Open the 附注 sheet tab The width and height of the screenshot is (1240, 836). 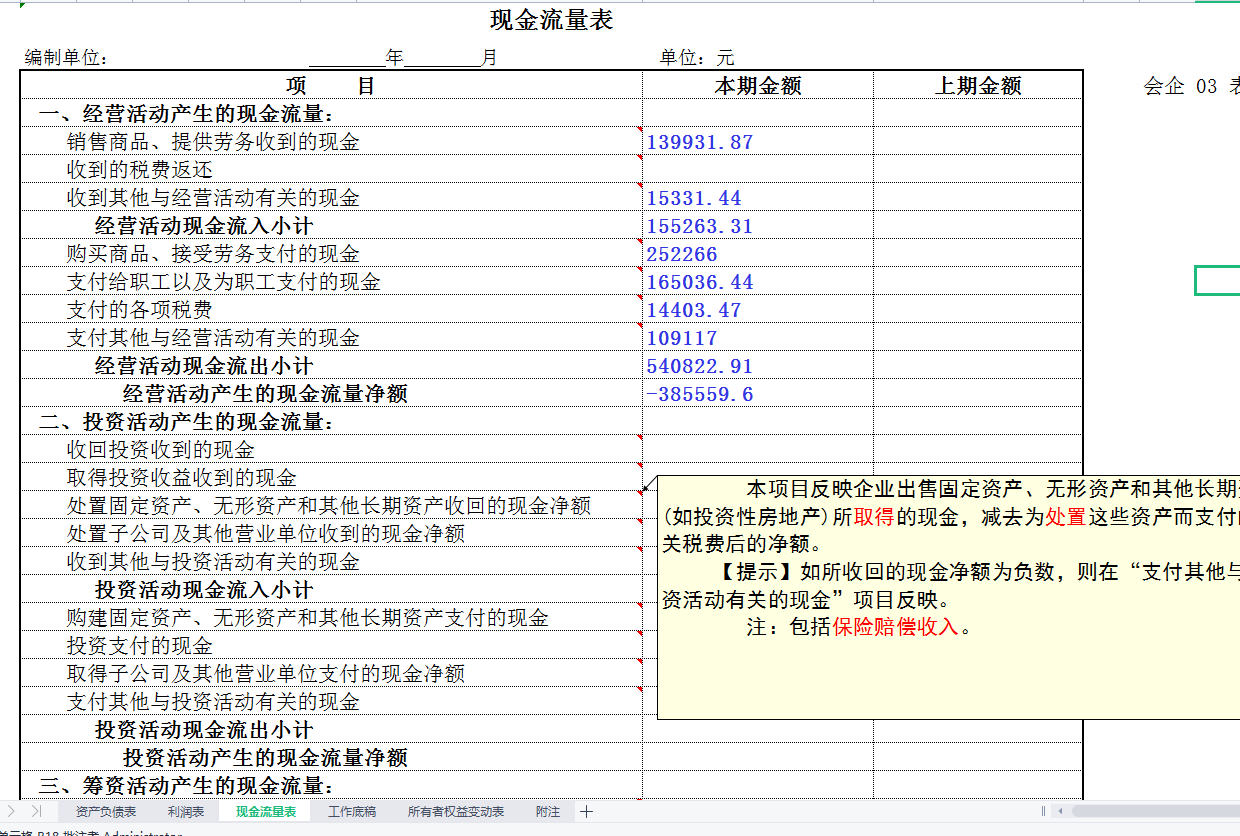coord(548,811)
